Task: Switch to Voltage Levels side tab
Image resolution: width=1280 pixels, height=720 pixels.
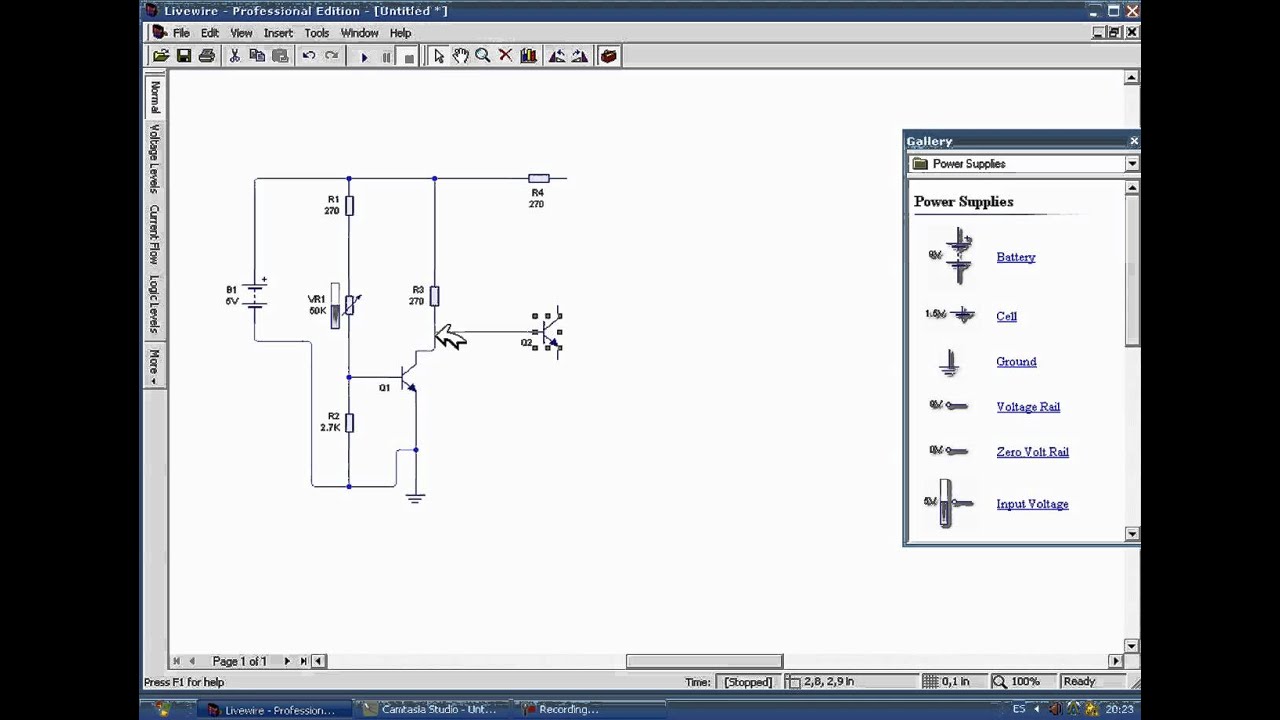Action: (154, 158)
